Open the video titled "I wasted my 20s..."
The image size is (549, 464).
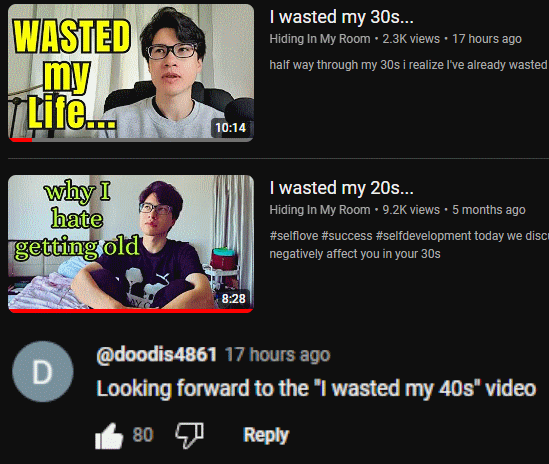tap(341, 188)
